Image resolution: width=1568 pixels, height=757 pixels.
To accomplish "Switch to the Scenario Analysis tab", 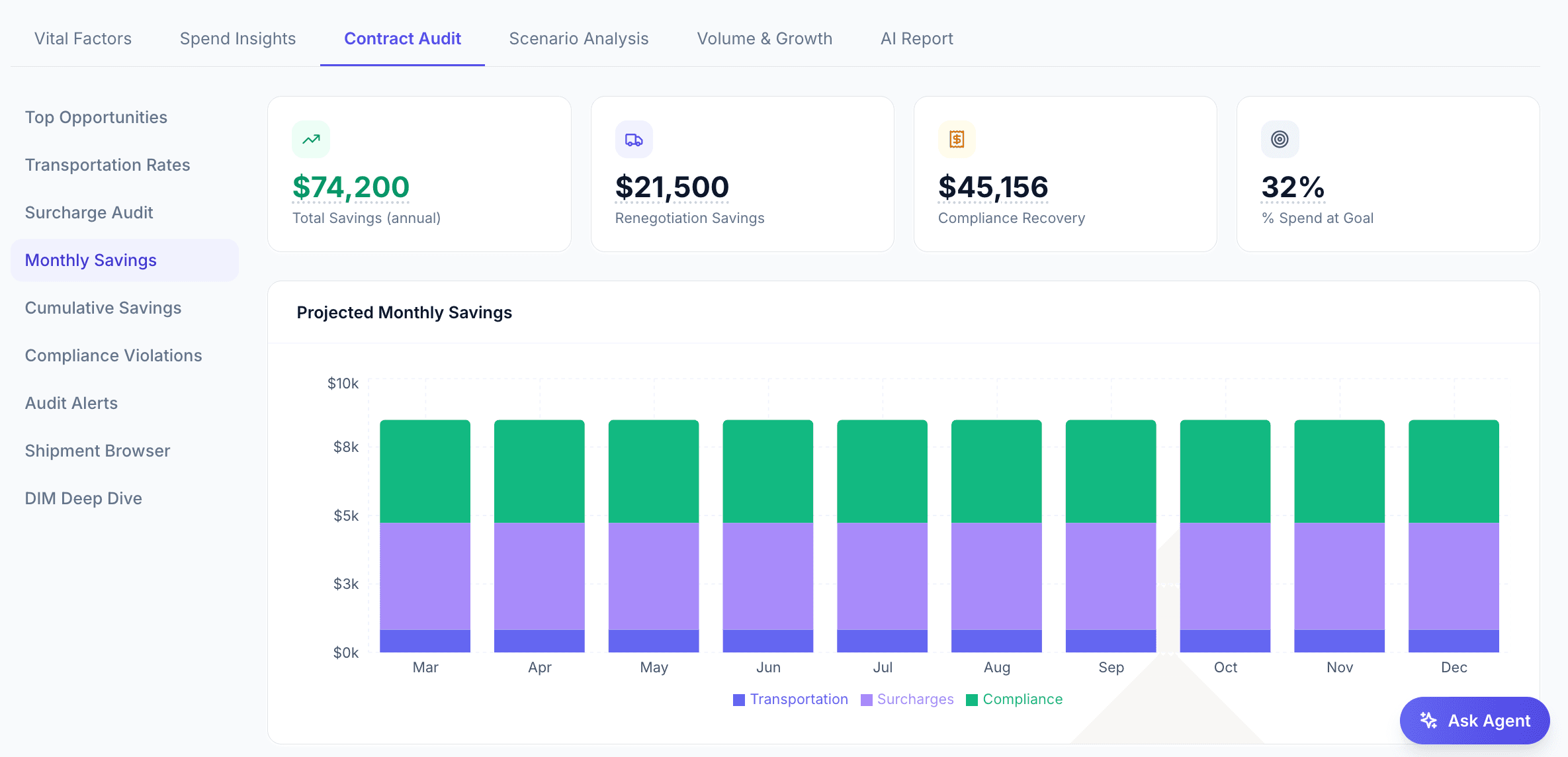I will (x=578, y=38).
